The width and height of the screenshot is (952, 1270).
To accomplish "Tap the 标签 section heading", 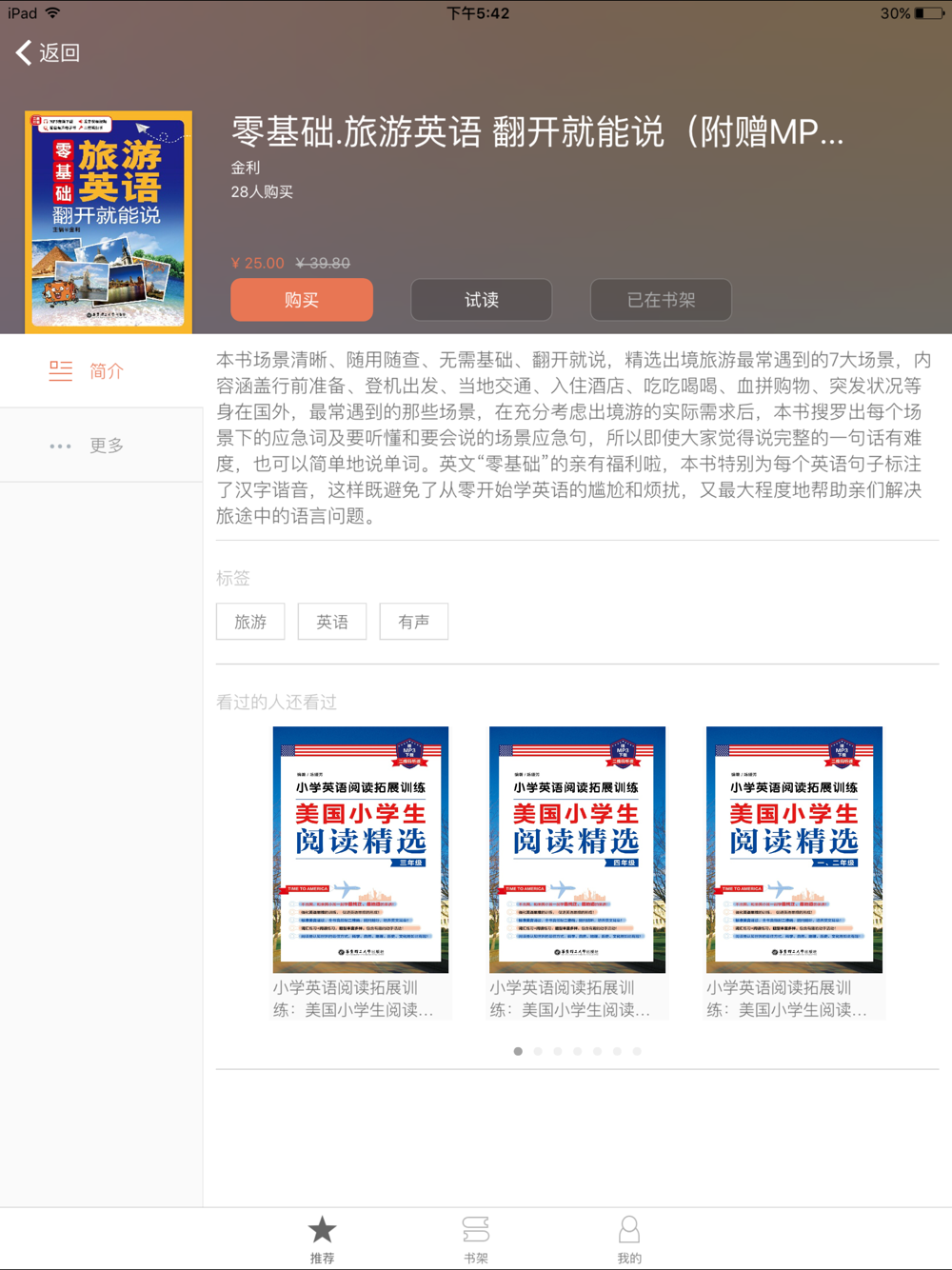I will click(x=233, y=578).
